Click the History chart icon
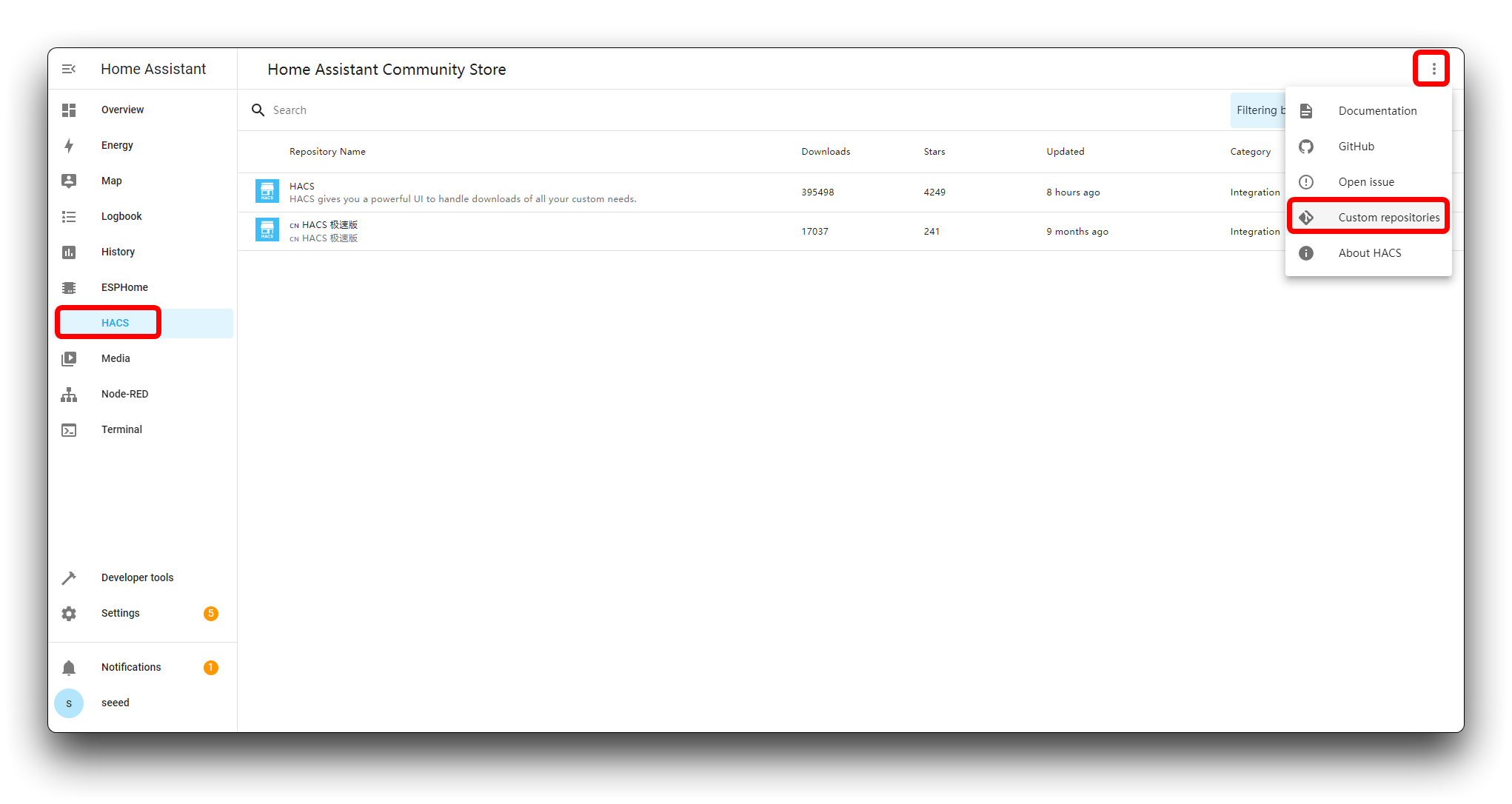Viewport: 1512px width, 804px height. click(x=69, y=252)
